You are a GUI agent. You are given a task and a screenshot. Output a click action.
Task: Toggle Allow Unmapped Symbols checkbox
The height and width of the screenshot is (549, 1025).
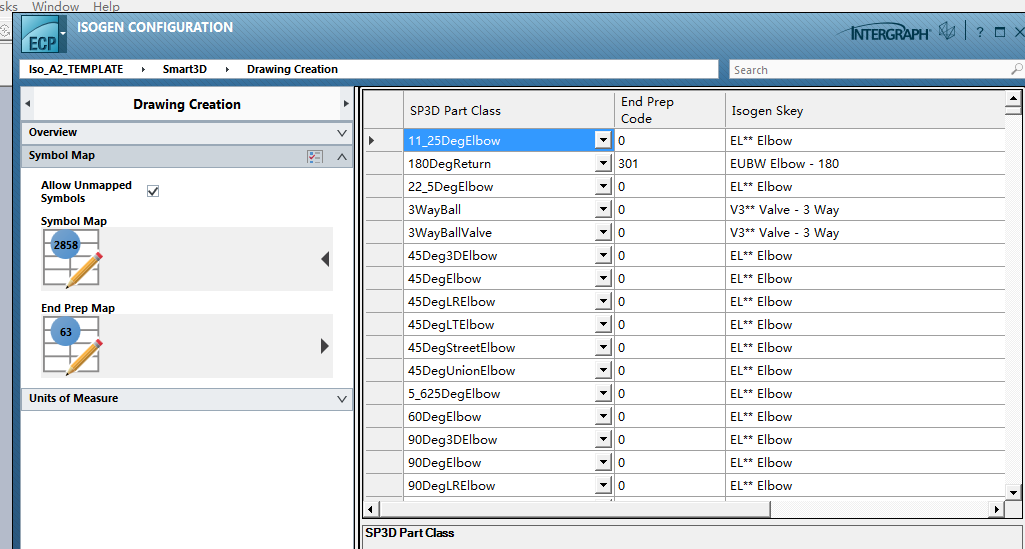point(153,191)
